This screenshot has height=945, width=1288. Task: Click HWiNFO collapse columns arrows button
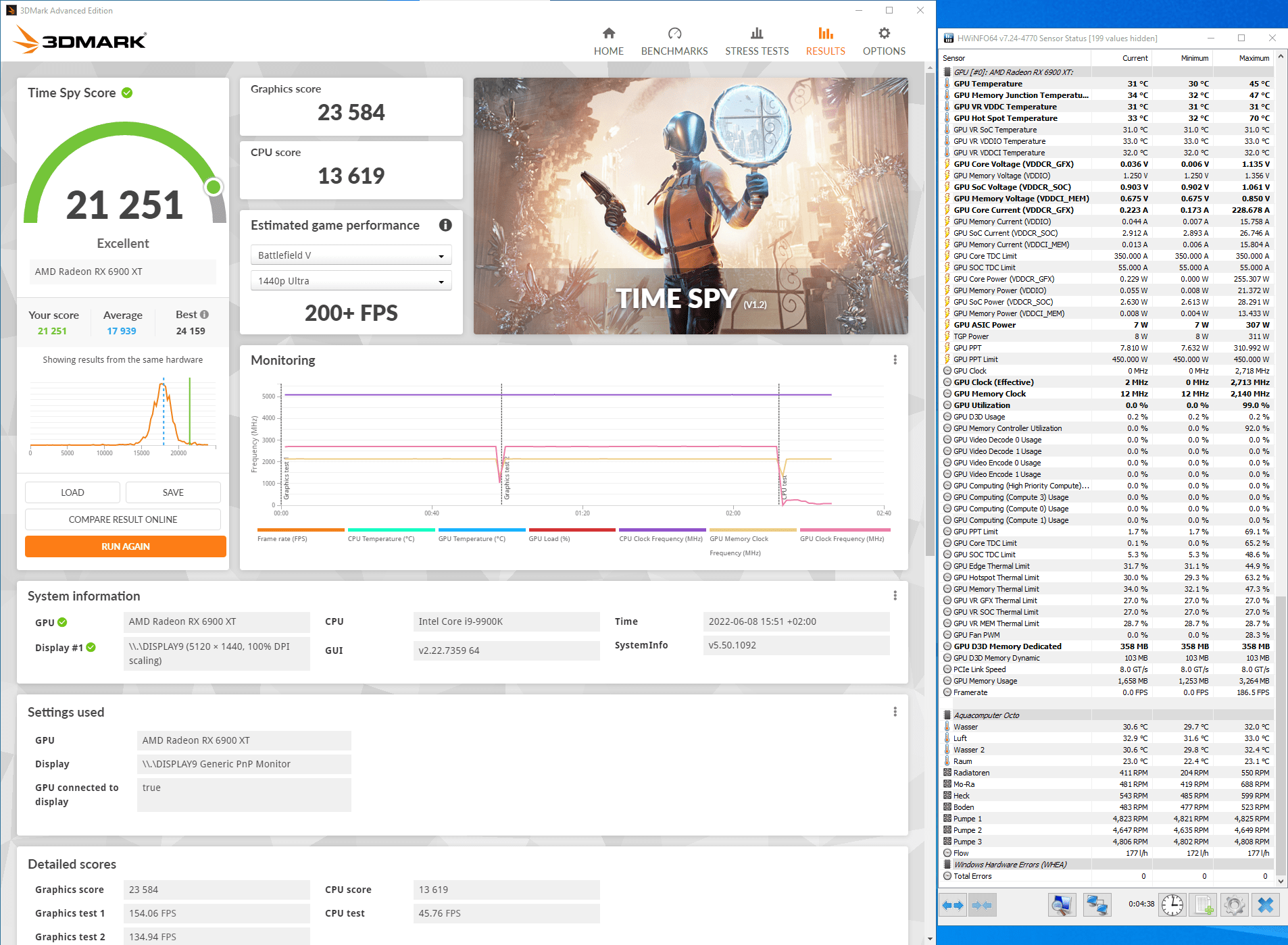[981, 905]
